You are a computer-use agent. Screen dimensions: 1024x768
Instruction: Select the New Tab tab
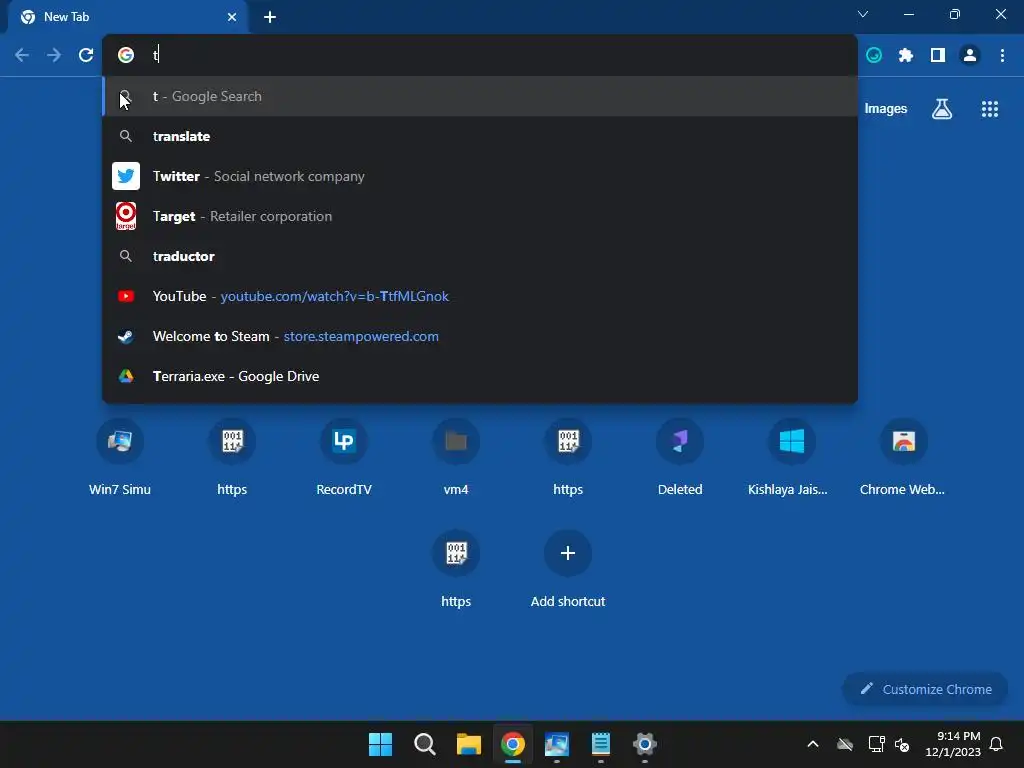pyautogui.click(x=127, y=17)
